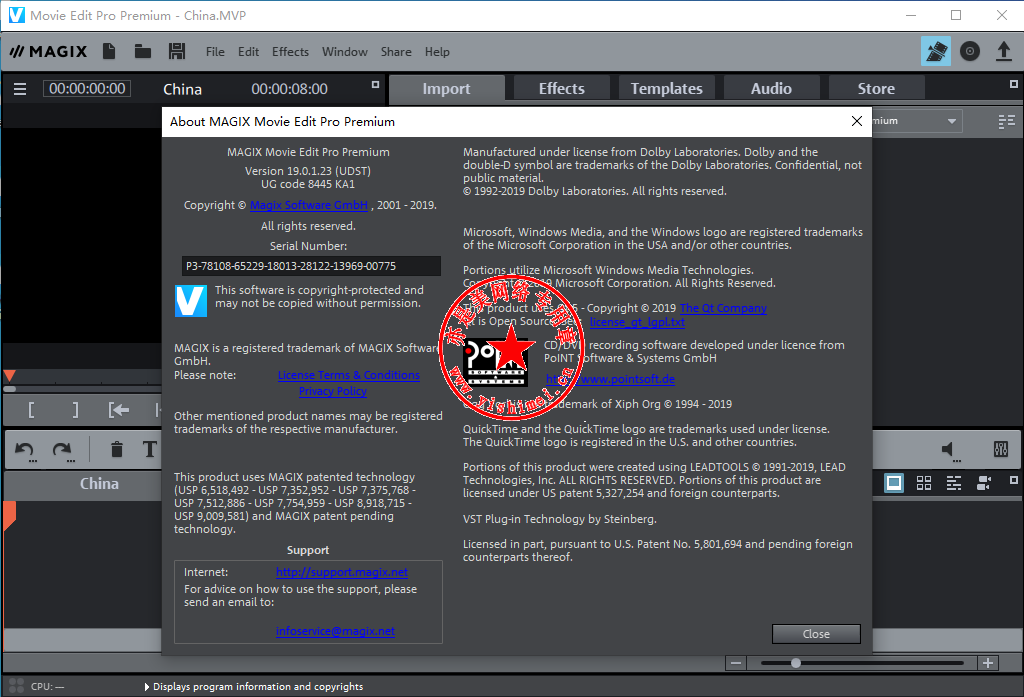Switch to the scene overview grid icon

[924, 483]
